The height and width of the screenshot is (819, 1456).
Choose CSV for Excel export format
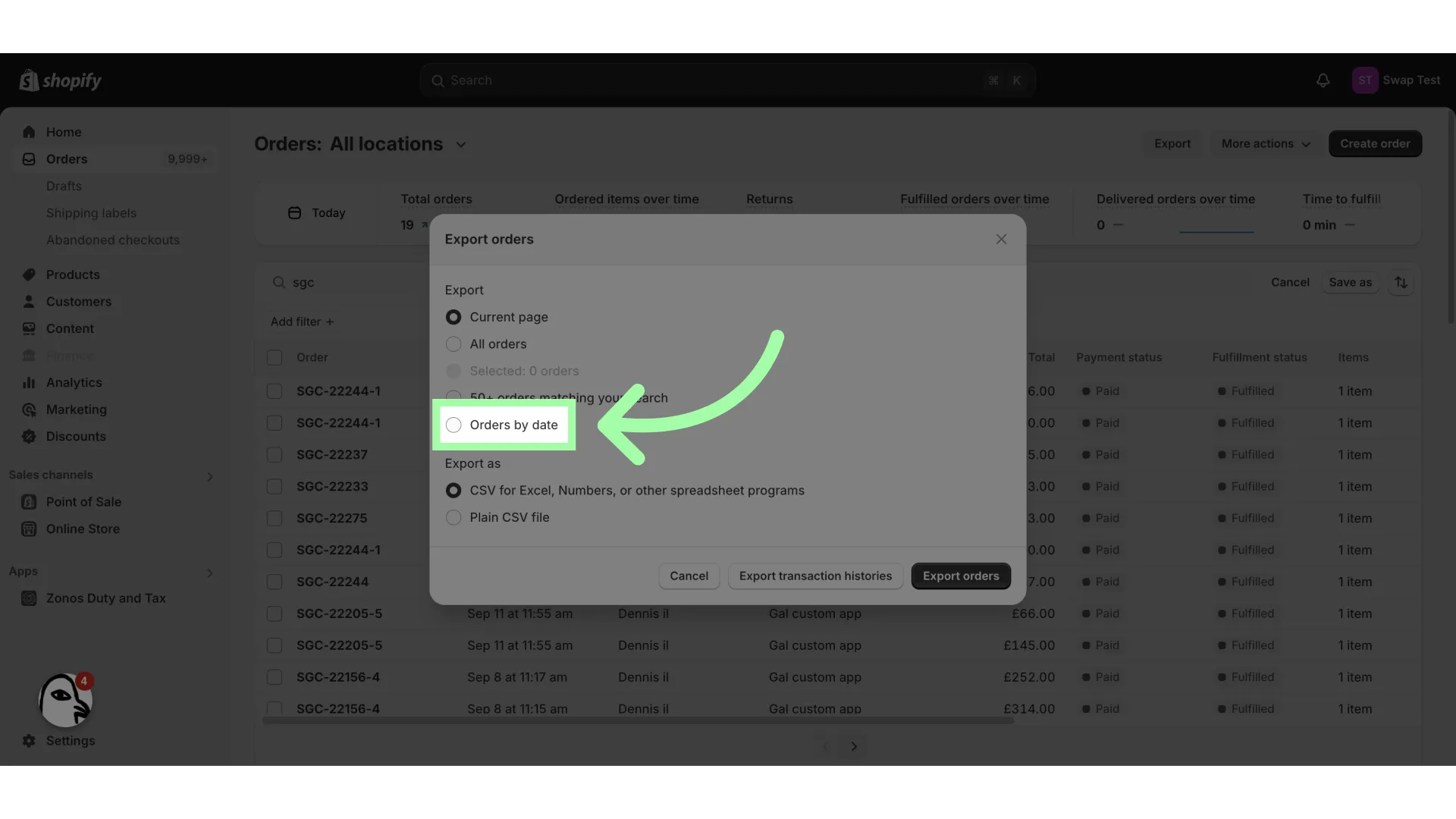(453, 491)
